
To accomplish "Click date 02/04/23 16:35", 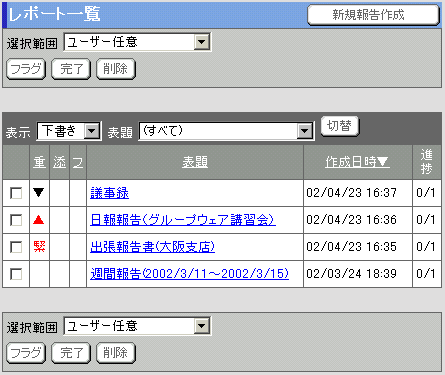I will 351,247.
